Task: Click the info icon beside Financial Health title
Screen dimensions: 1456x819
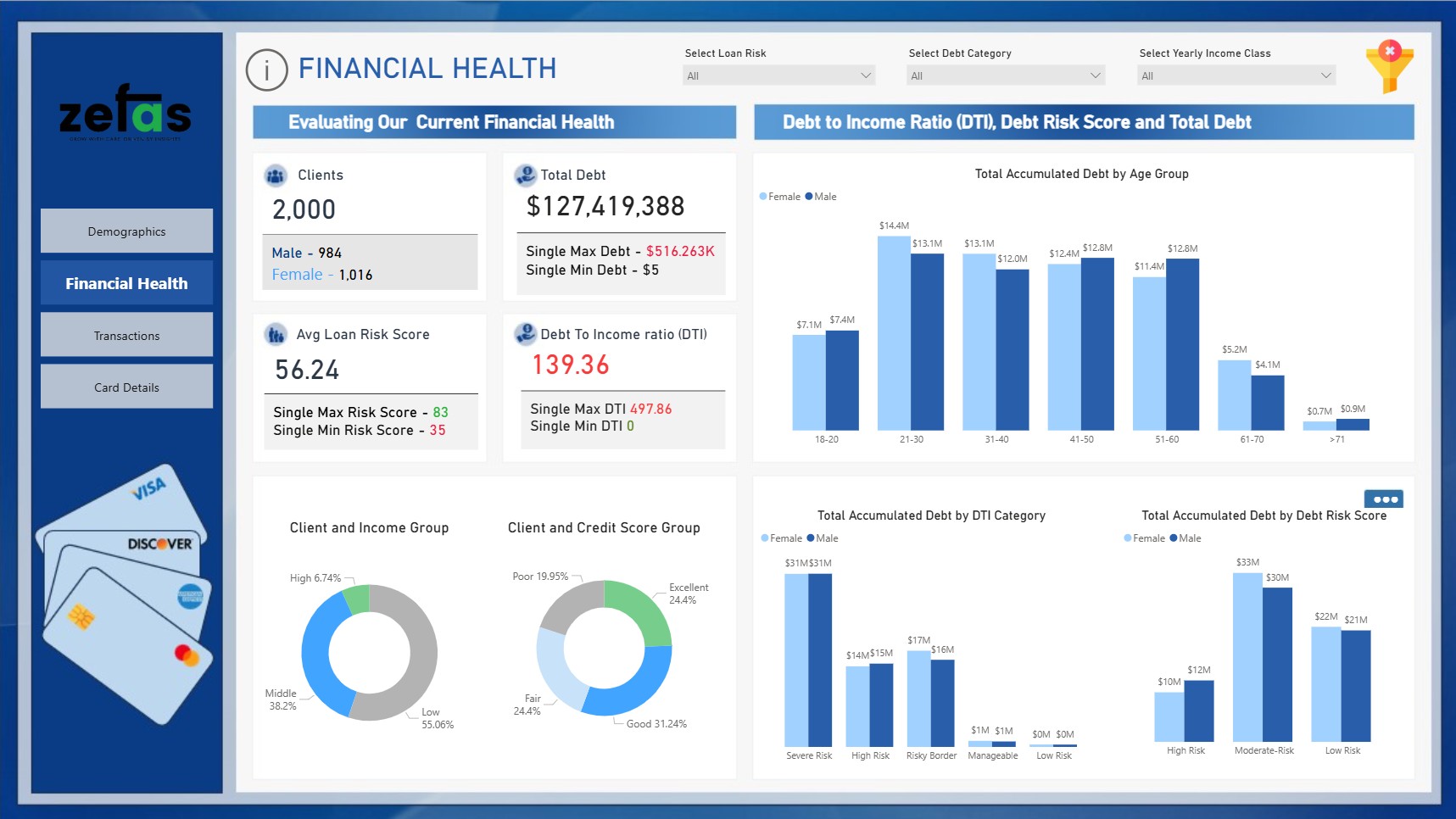Action: 267,70
